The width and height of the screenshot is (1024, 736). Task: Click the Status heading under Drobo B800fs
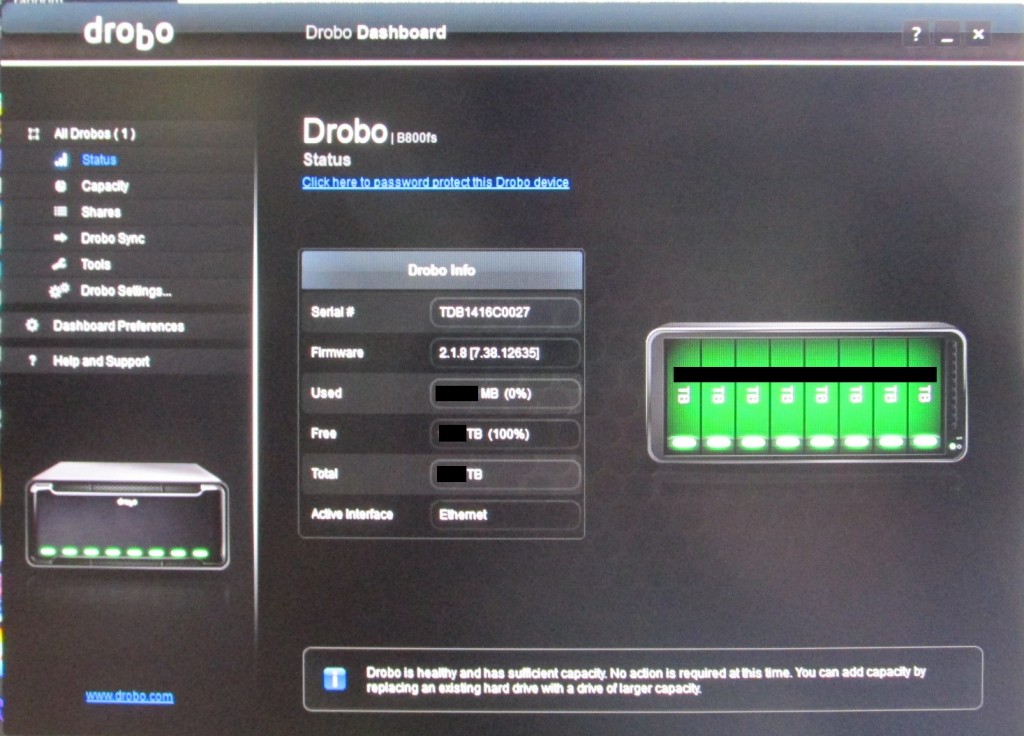pos(327,160)
